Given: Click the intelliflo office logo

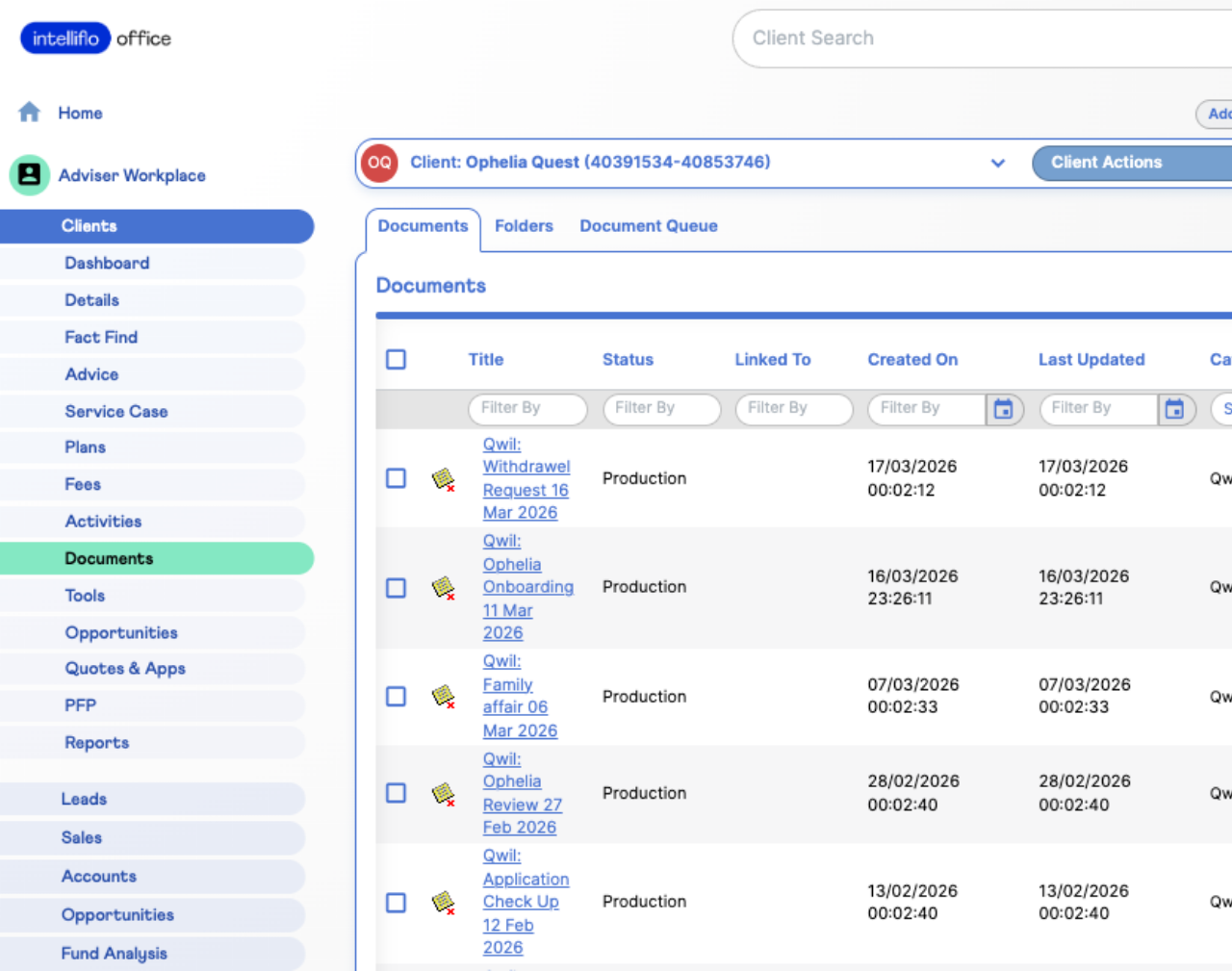Looking at the screenshot, I should 96,38.
